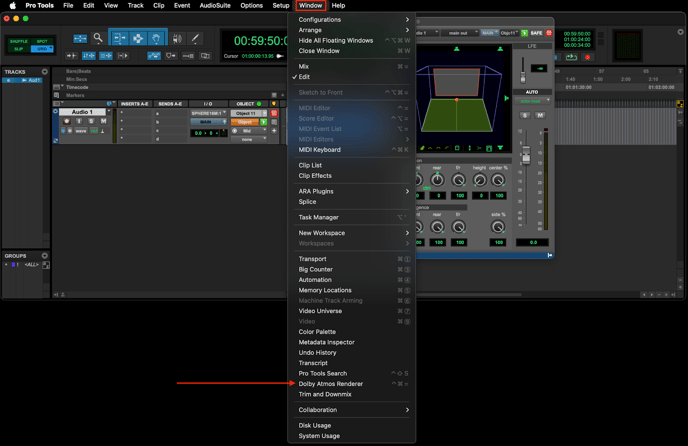Enable Shuffle edit mode

click(19, 42)
